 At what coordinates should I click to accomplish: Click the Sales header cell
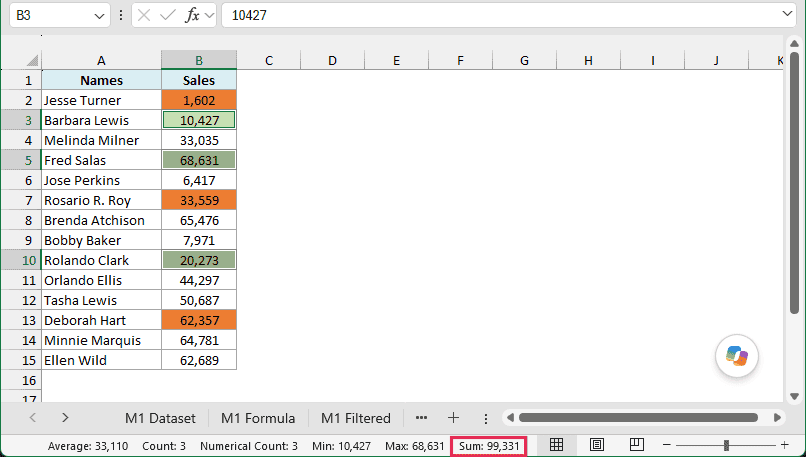[x=199, y=80]
